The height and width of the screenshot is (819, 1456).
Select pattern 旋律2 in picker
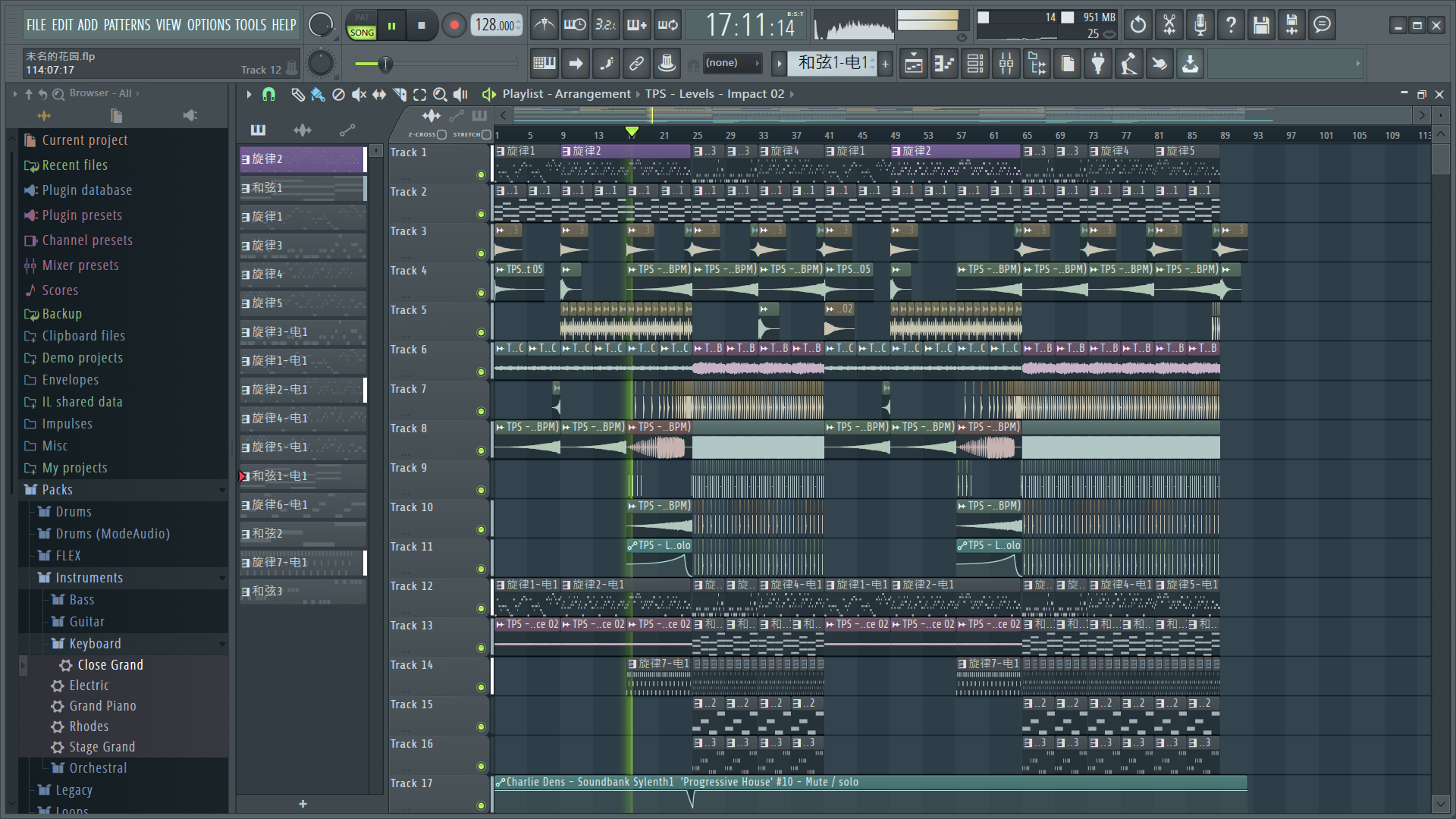point(303,159)
